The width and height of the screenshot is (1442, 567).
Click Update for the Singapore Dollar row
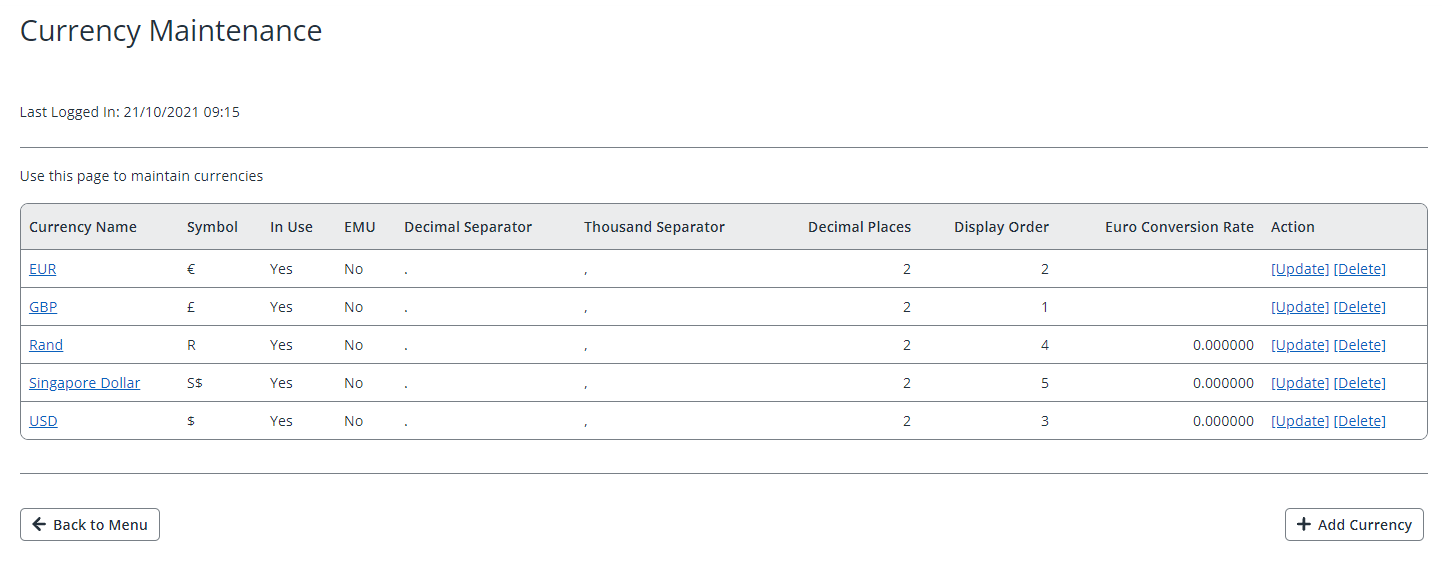pyautogui.click(x=1300, y=383)
